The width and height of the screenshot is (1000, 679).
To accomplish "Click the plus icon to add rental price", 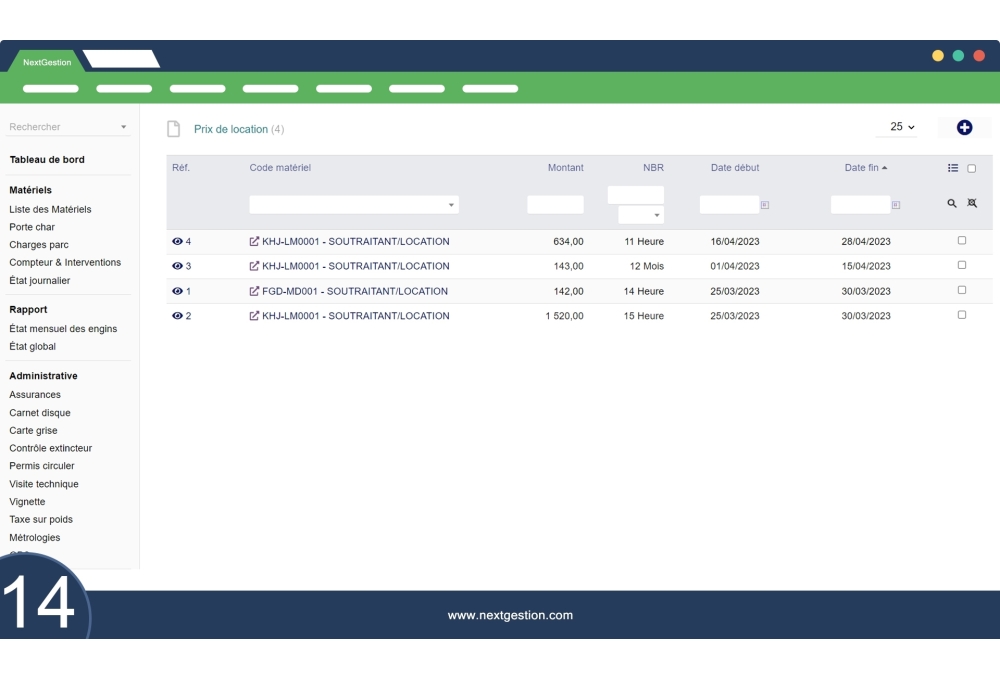I will pos(964,127).
